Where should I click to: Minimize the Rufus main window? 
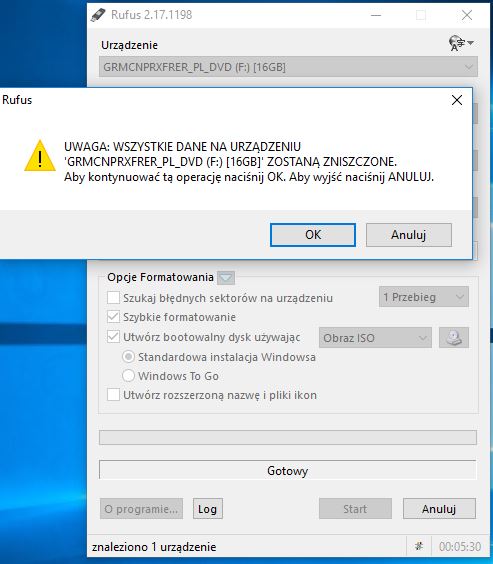tap(376, 15)
